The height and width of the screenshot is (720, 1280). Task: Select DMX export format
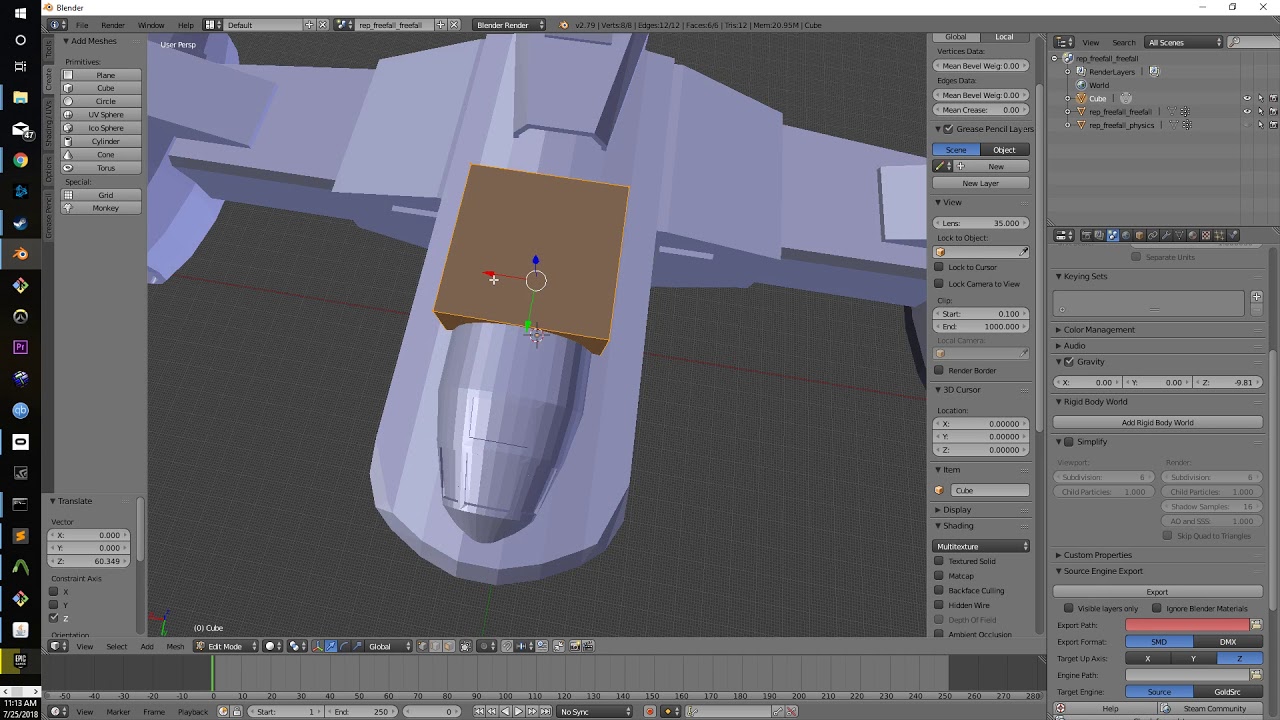pos(1228,642)
